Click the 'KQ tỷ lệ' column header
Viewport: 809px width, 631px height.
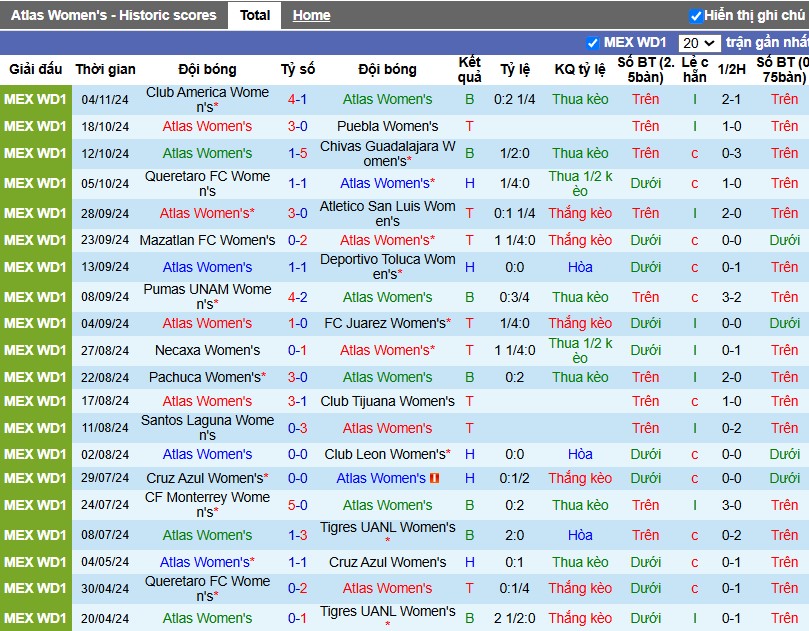click(580, 69)
